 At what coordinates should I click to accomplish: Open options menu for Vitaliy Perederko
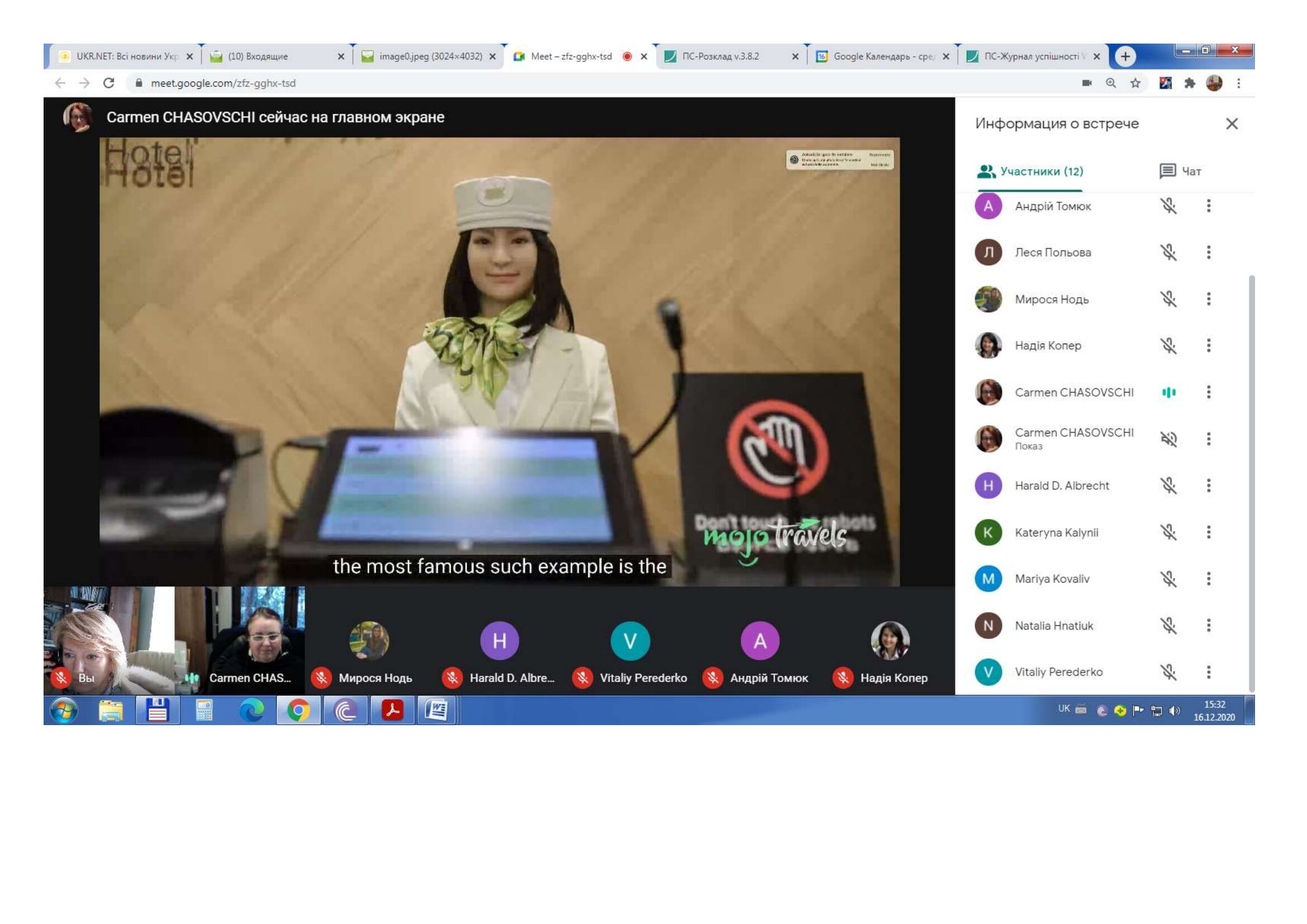(1208, 672)
